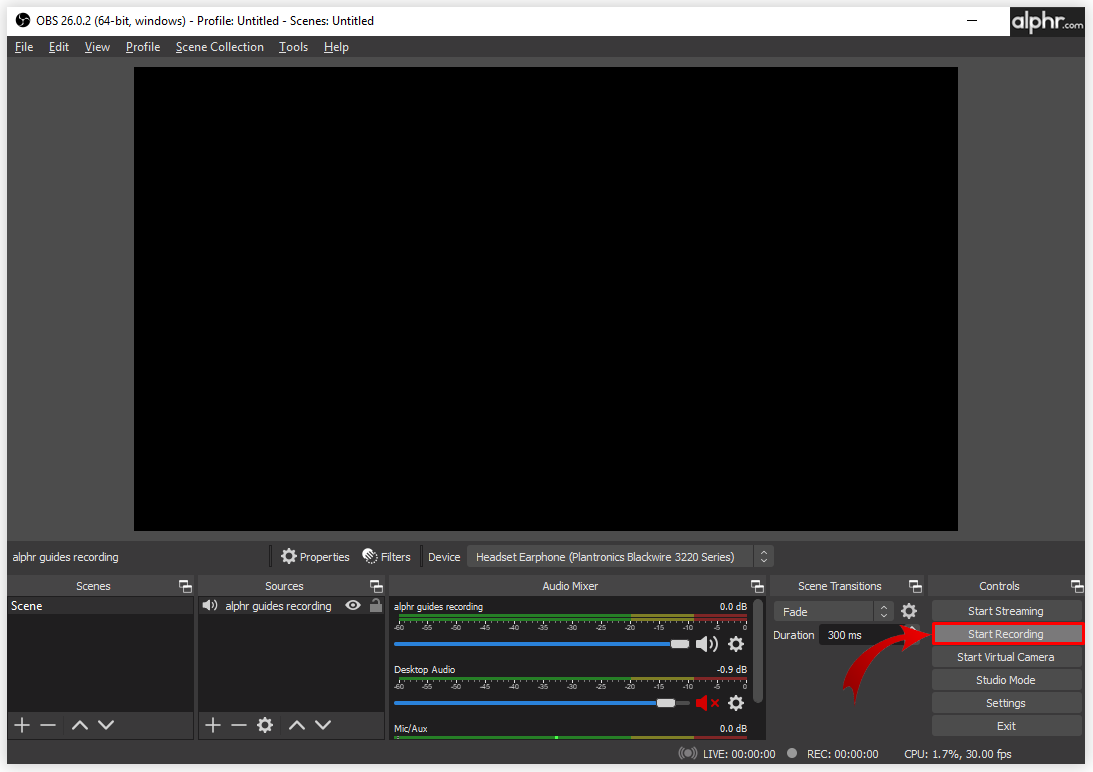Click Start Virtual Camera button

point(1005,657)
